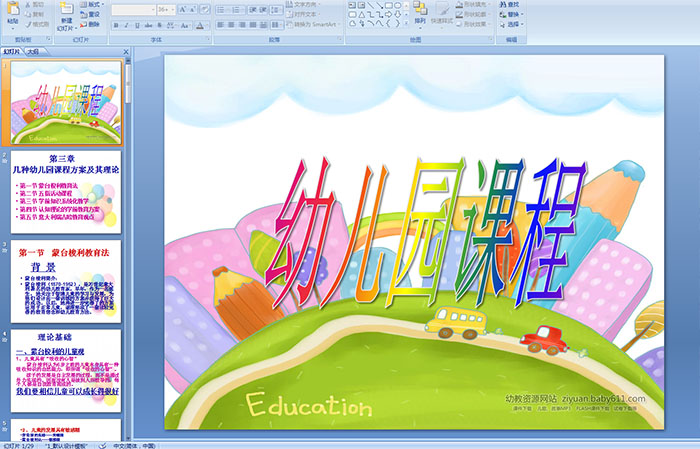The height and width of the screenshot is (449, 700).
Task: Click the New Slide (新建幻灯片) icon
Action: coord(67,9)
